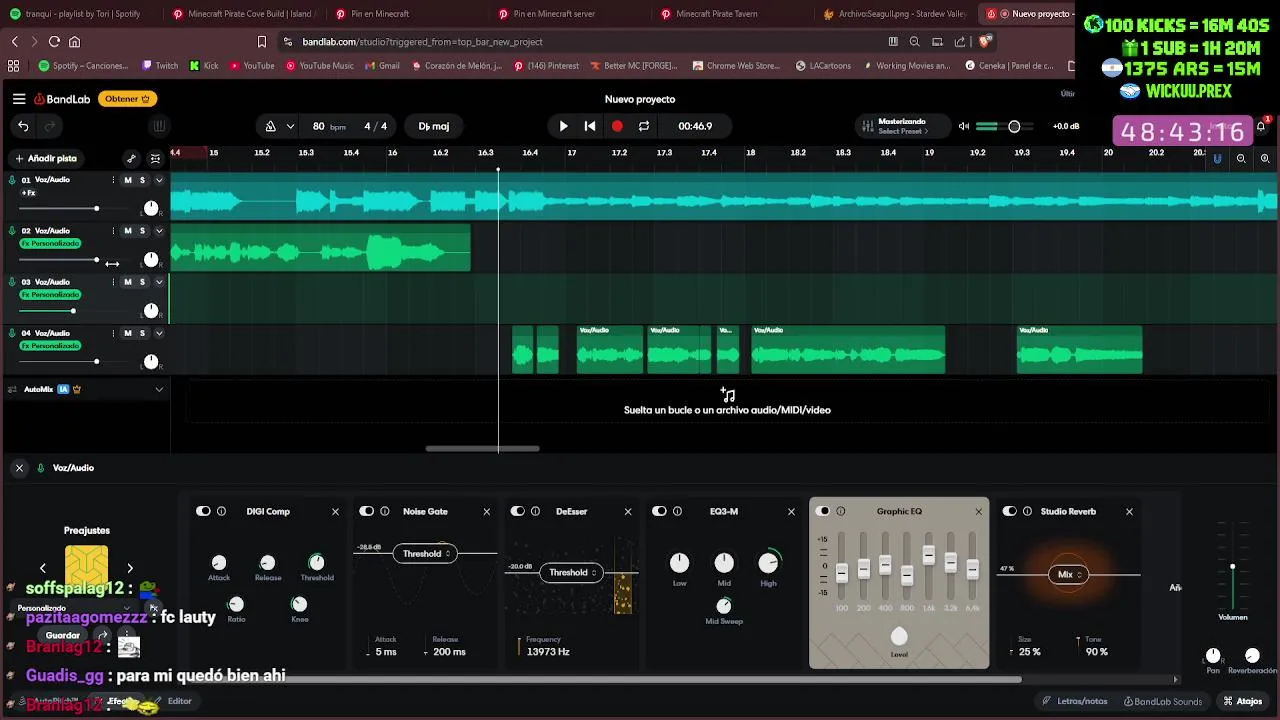Open the Db maj key selector

433,126
